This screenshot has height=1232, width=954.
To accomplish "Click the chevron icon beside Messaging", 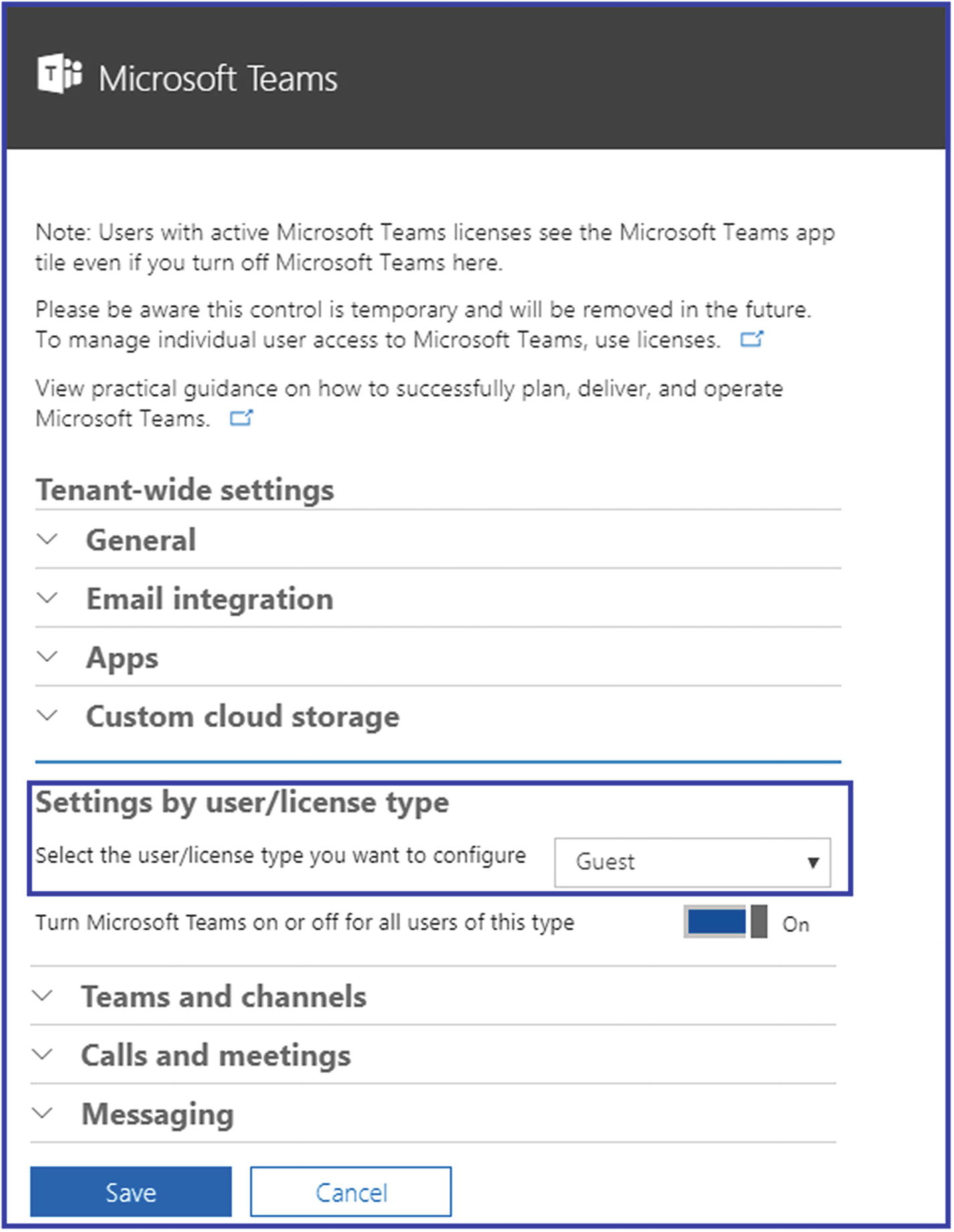I will click(x=42, y=1113).
